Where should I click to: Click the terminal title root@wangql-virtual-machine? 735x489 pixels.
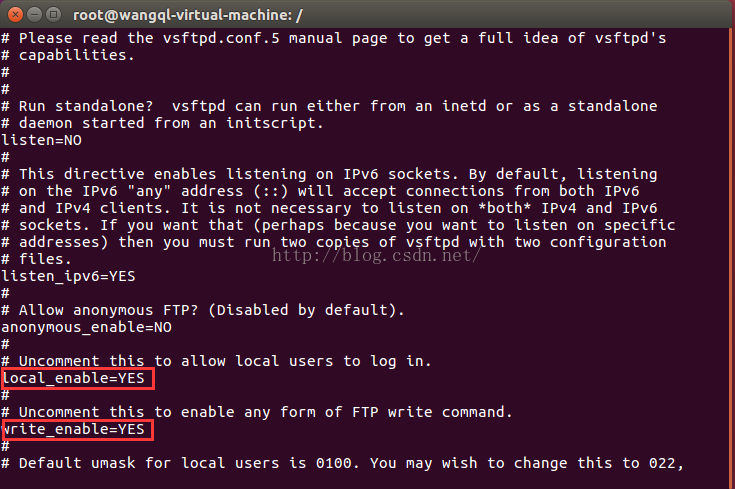(x=188, y=15)
